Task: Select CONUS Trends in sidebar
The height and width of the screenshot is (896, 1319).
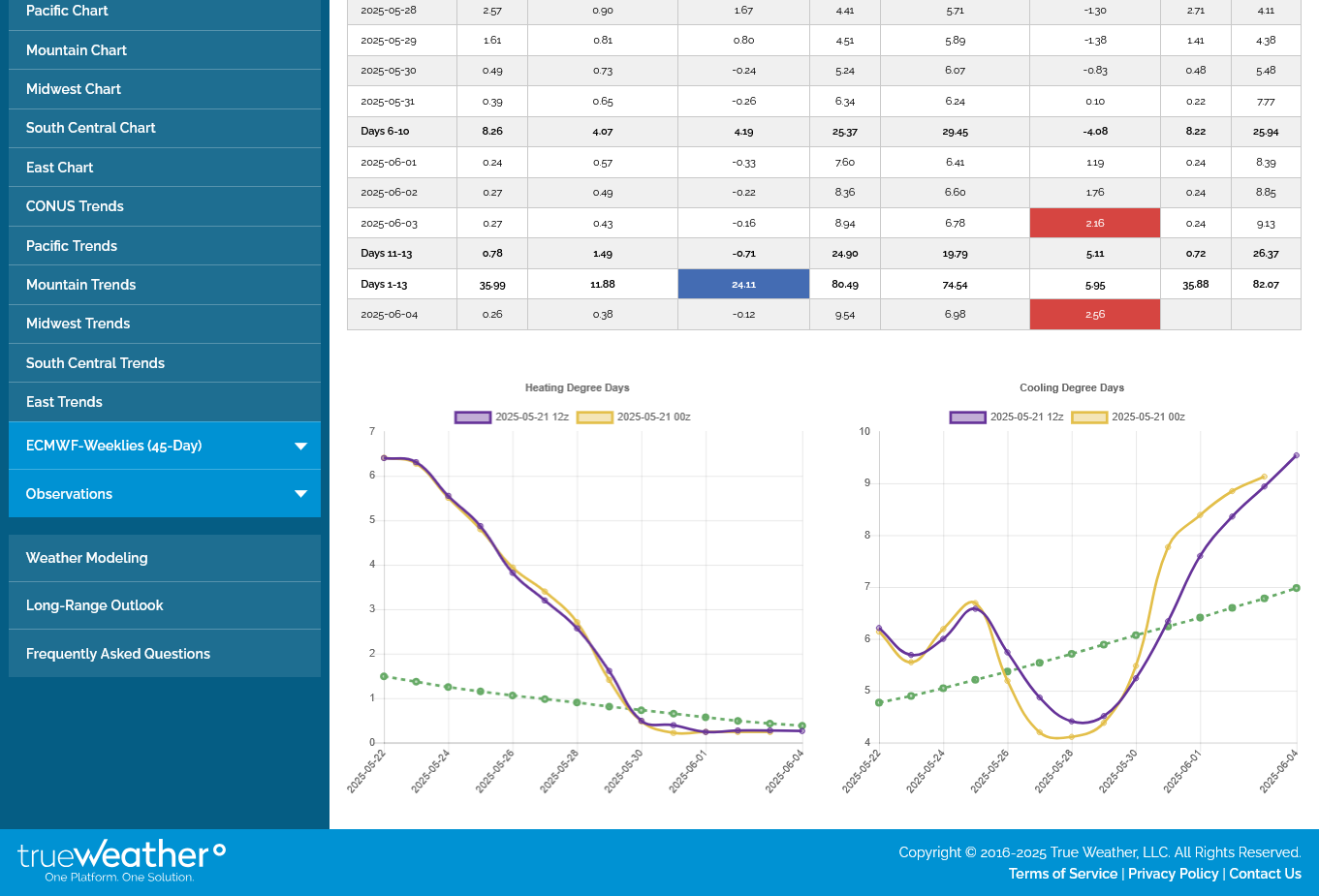Action: click(75, 206)
